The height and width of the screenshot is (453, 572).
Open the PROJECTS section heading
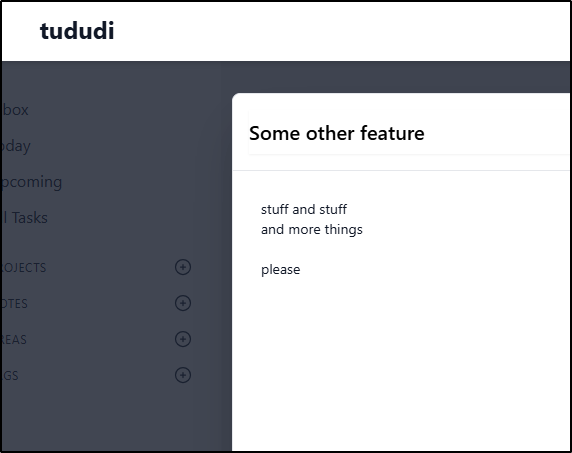pyautogui.click(x=24, y=268)
